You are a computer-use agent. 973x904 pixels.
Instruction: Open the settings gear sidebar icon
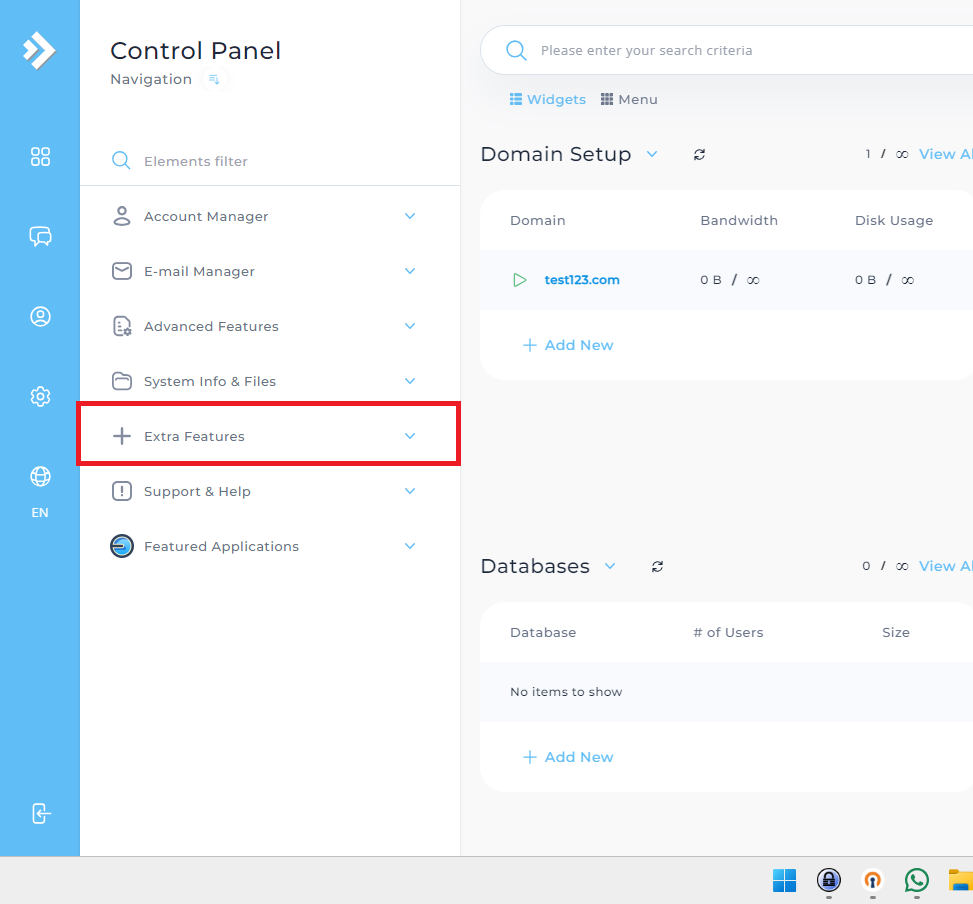(40, 396)
